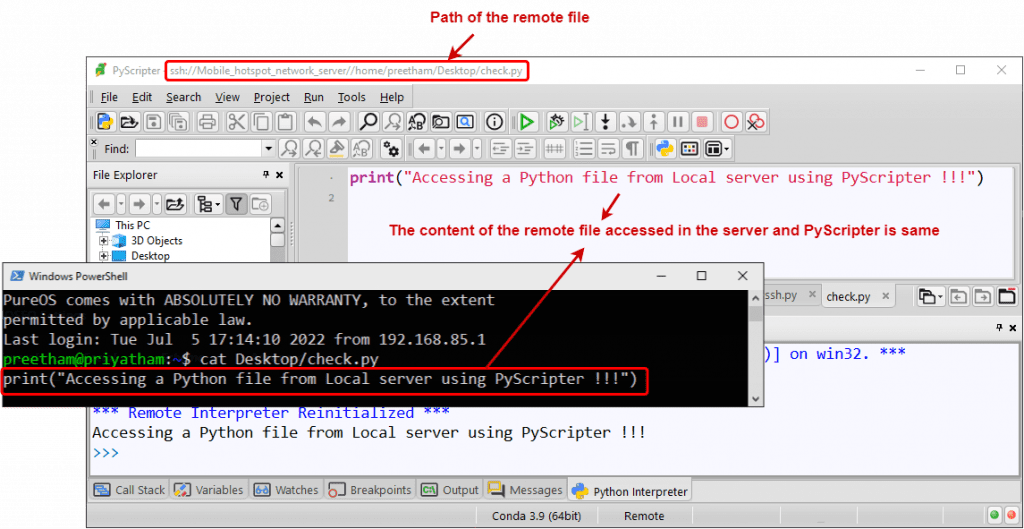Toggle File Explorer filter funnel
This screenshot has height=529, width=1024.
coord(236,204)
